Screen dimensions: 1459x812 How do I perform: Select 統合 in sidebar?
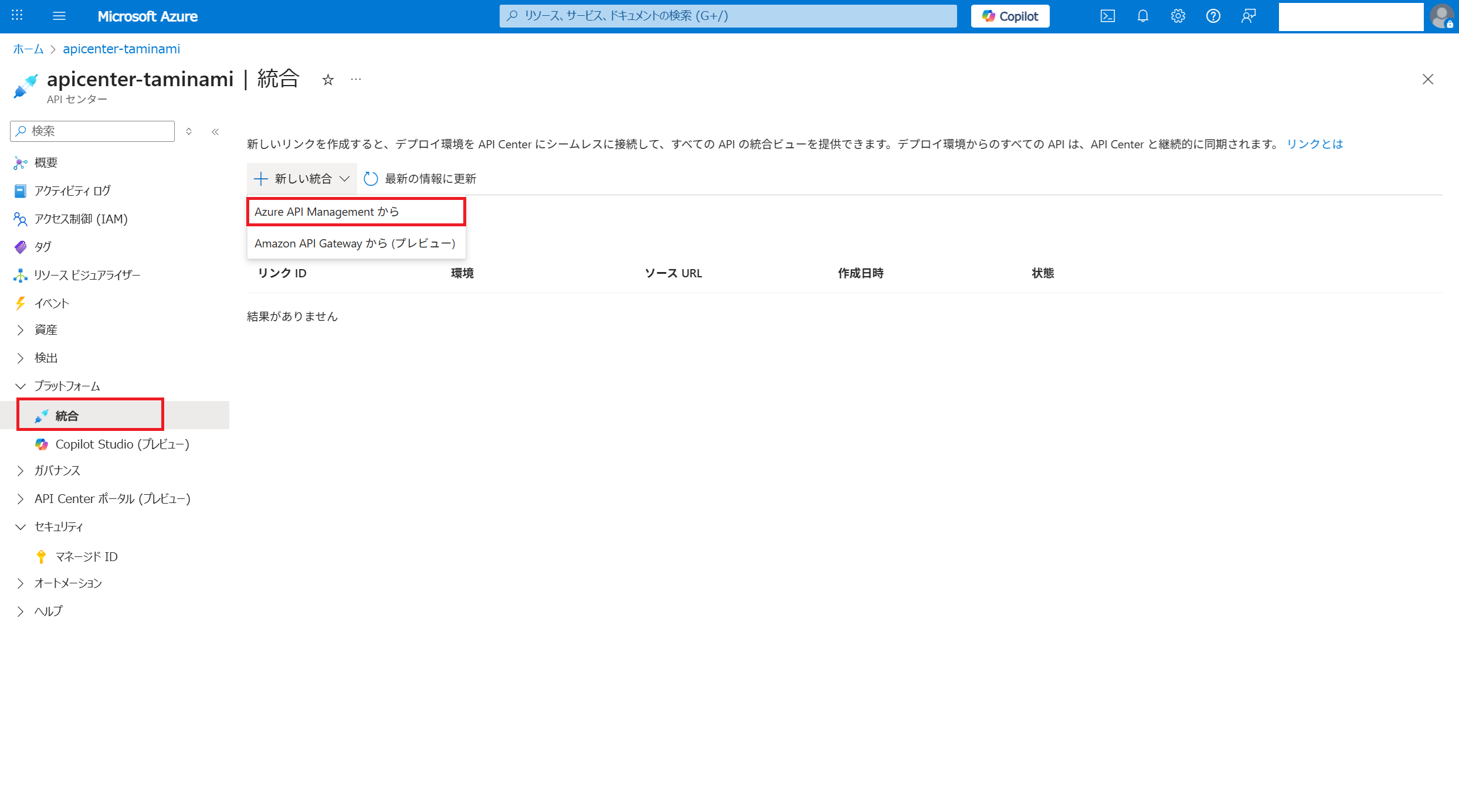114,416
